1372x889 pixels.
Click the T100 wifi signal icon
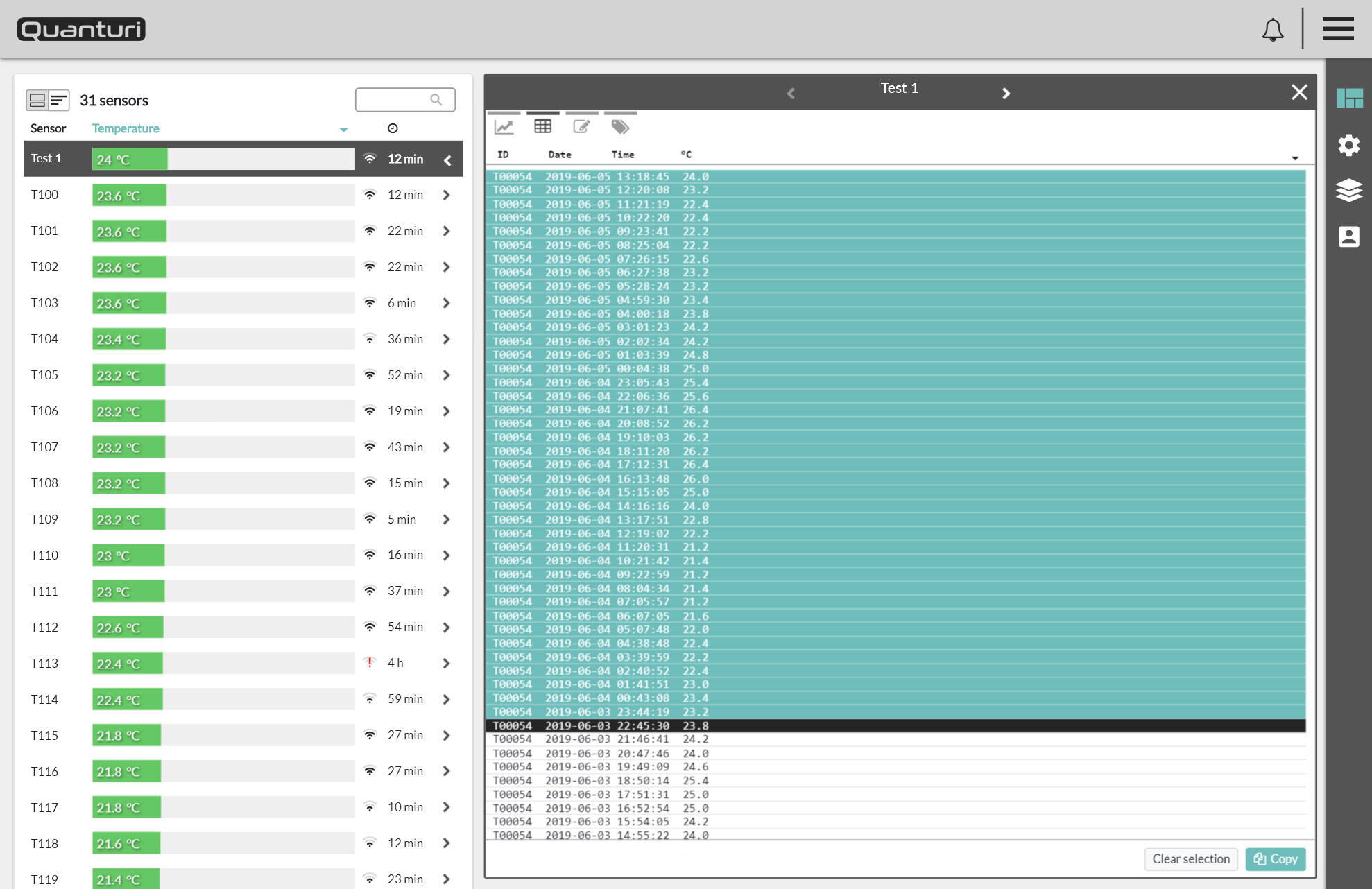[370, 194]
